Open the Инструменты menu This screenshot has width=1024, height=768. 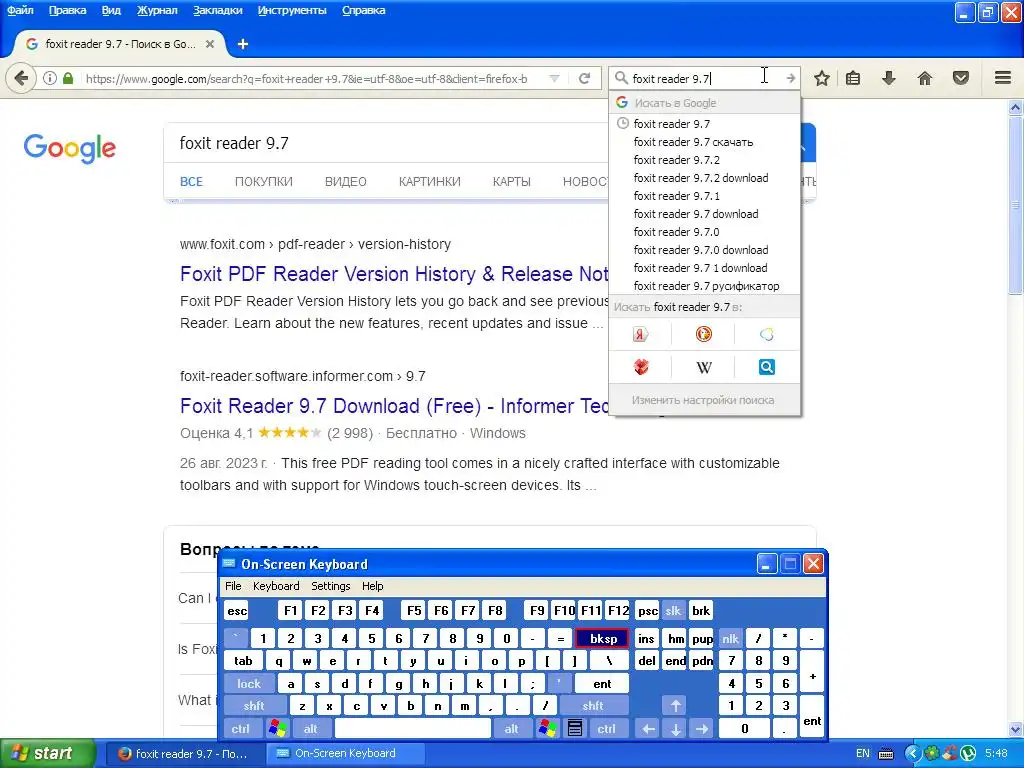click(x=292, y=10)
